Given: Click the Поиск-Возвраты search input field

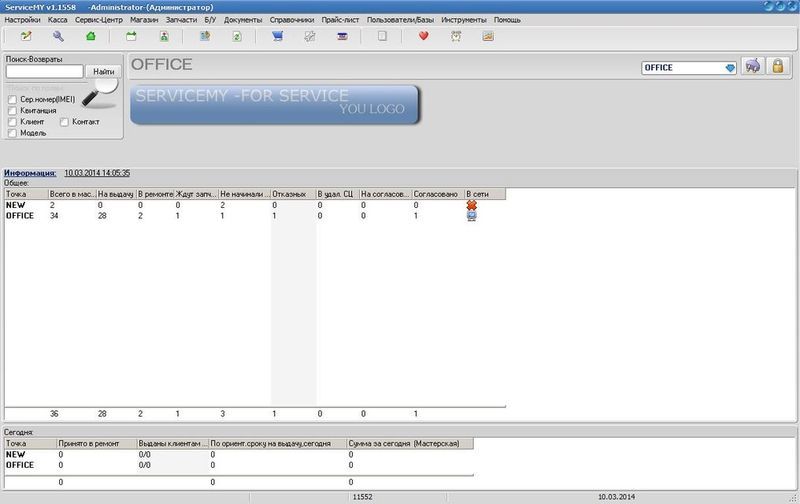Looking at the screenshot, I should (x=44, y=71).
